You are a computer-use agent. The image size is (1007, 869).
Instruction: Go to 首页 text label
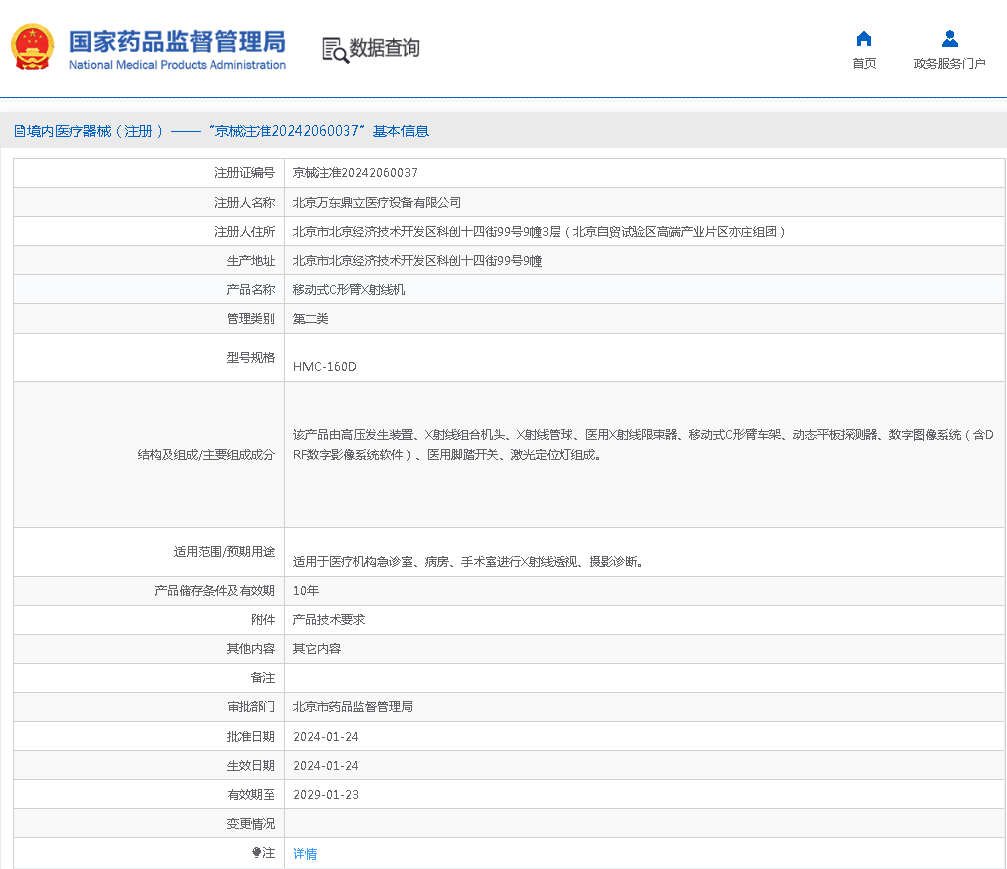864,64
